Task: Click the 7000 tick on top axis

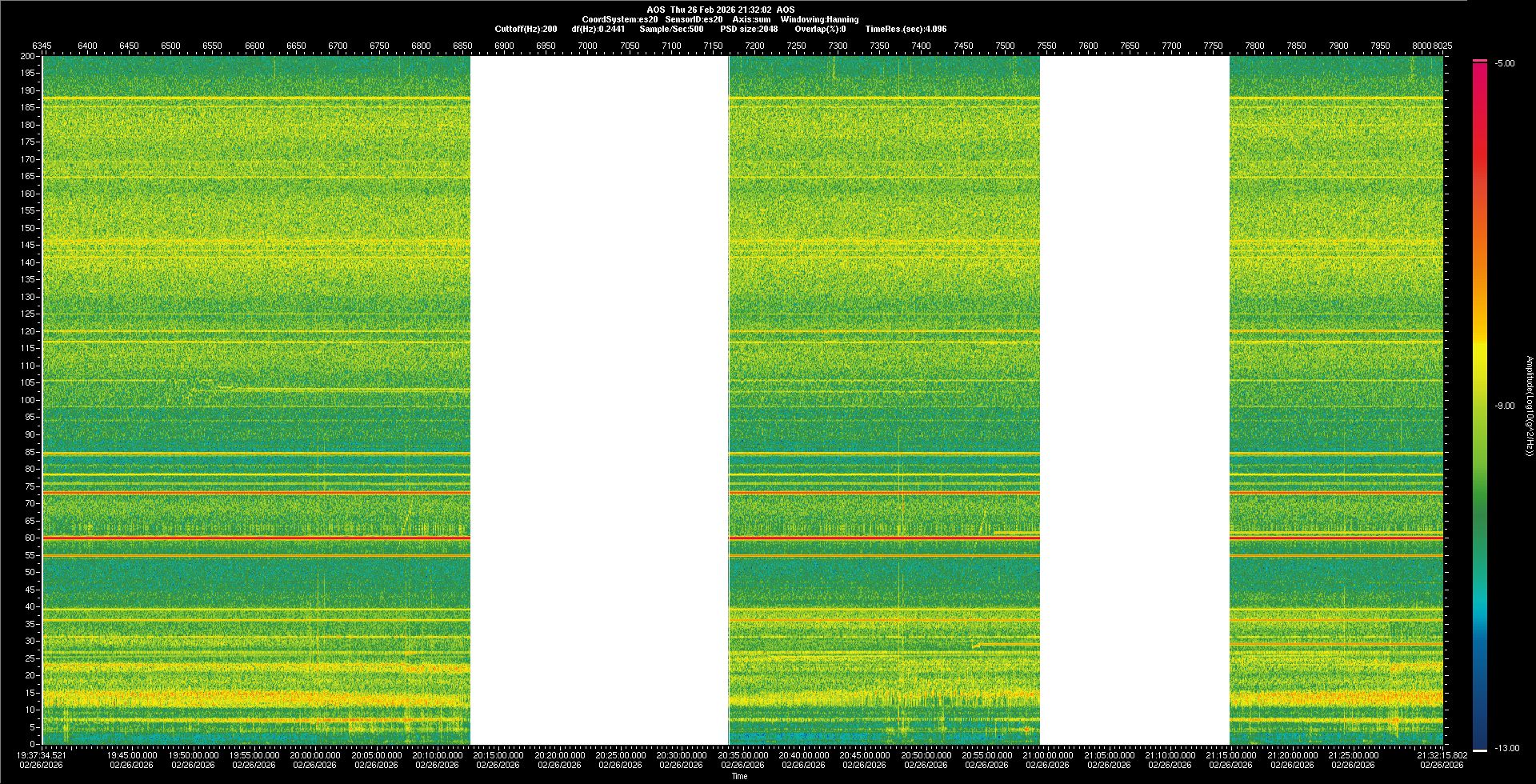Action: pyautogui.click(x=587, y=46)
